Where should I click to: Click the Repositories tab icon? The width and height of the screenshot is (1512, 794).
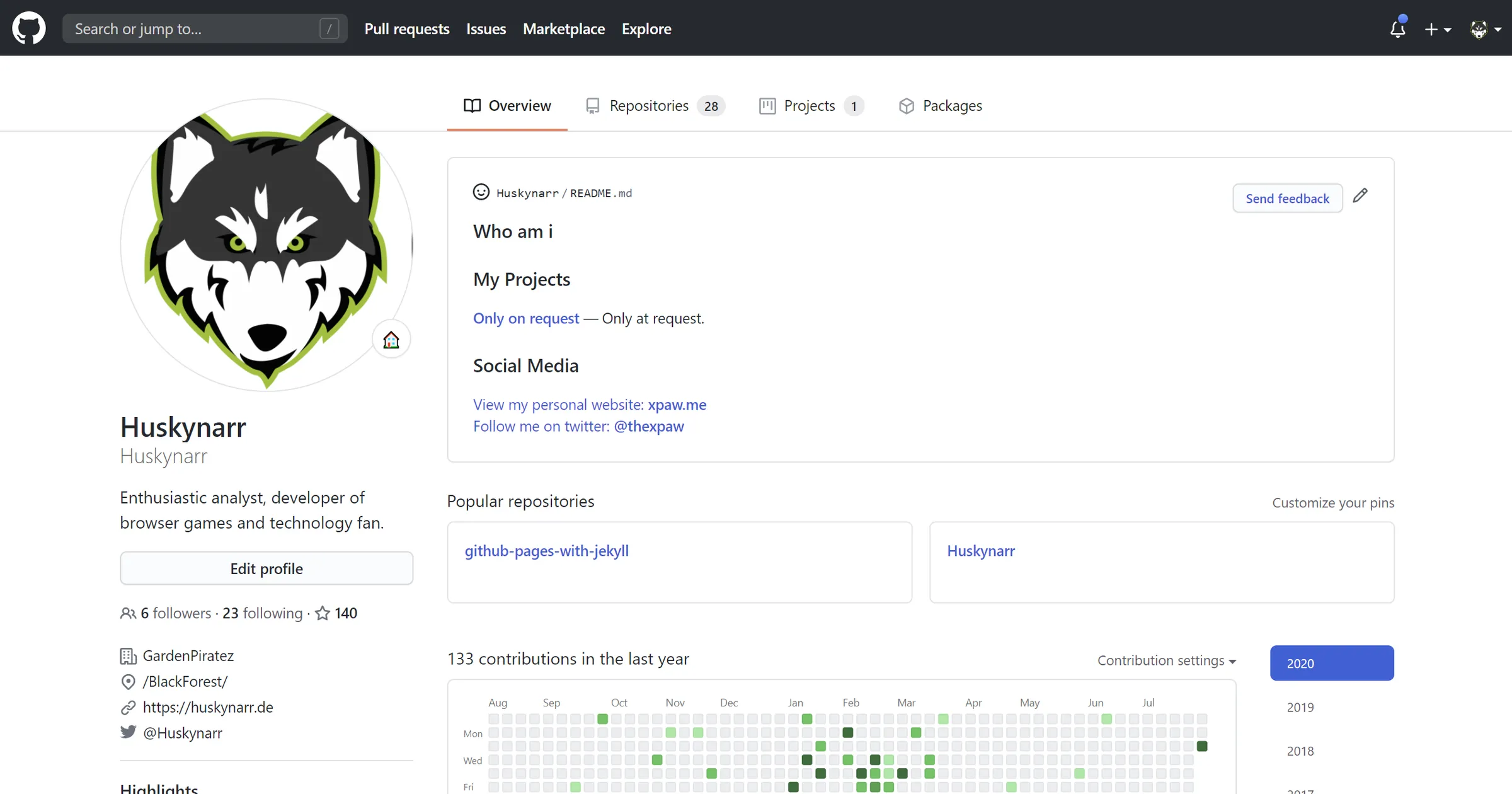click(593, 106)
